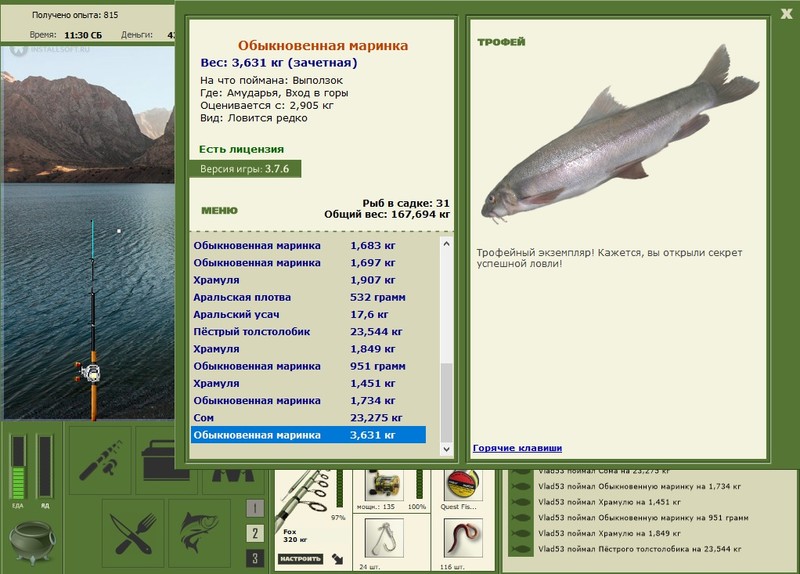Screen dimensions: 800x574
Task: Click the Получено опыта: 815 text
Action: point(75,15)
